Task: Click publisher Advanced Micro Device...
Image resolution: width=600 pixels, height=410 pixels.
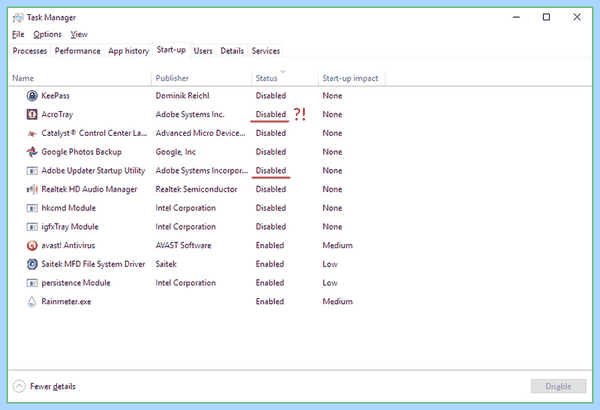Action: 201,133
